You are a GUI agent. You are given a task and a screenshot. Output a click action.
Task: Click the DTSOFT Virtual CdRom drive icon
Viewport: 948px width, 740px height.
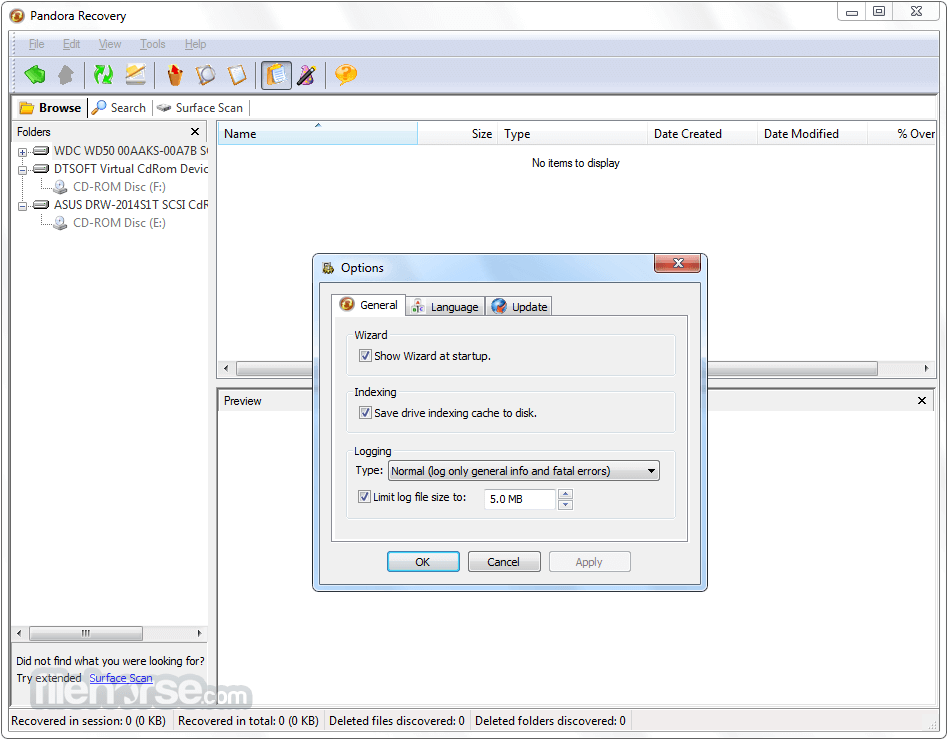click(41, 169)
